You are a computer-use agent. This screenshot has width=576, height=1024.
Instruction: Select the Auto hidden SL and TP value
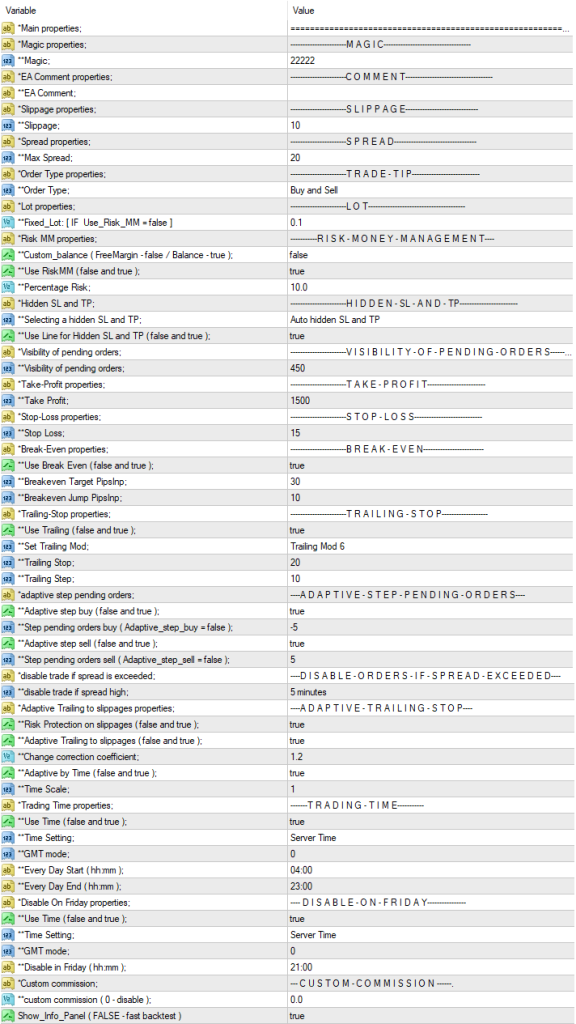(431, 319)
